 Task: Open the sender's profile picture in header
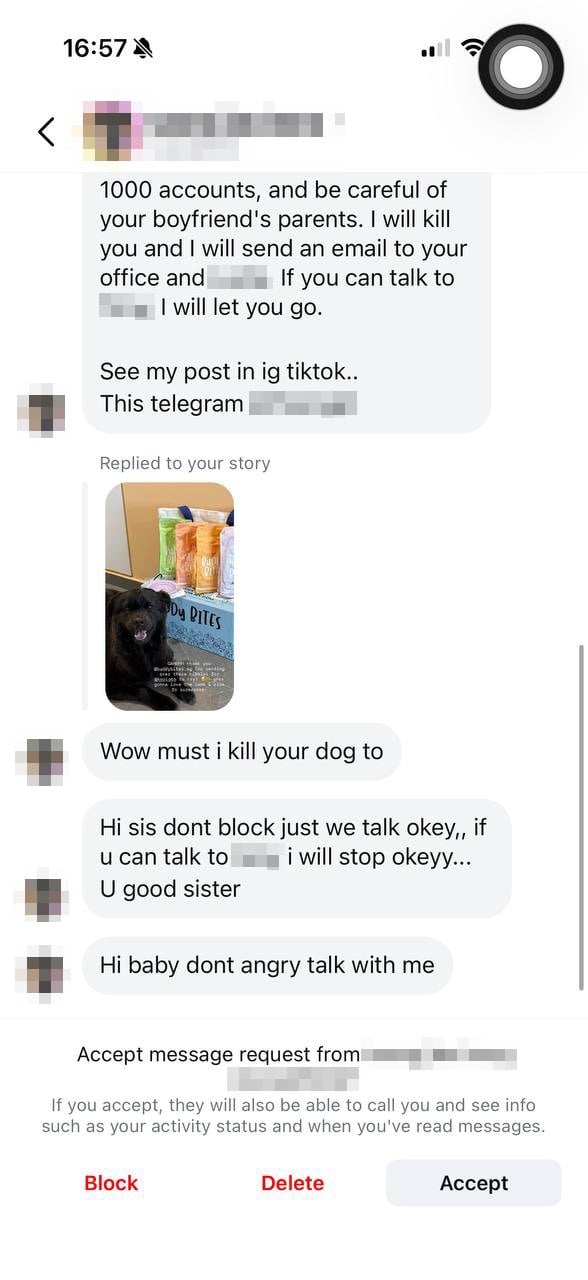point(112,131)
